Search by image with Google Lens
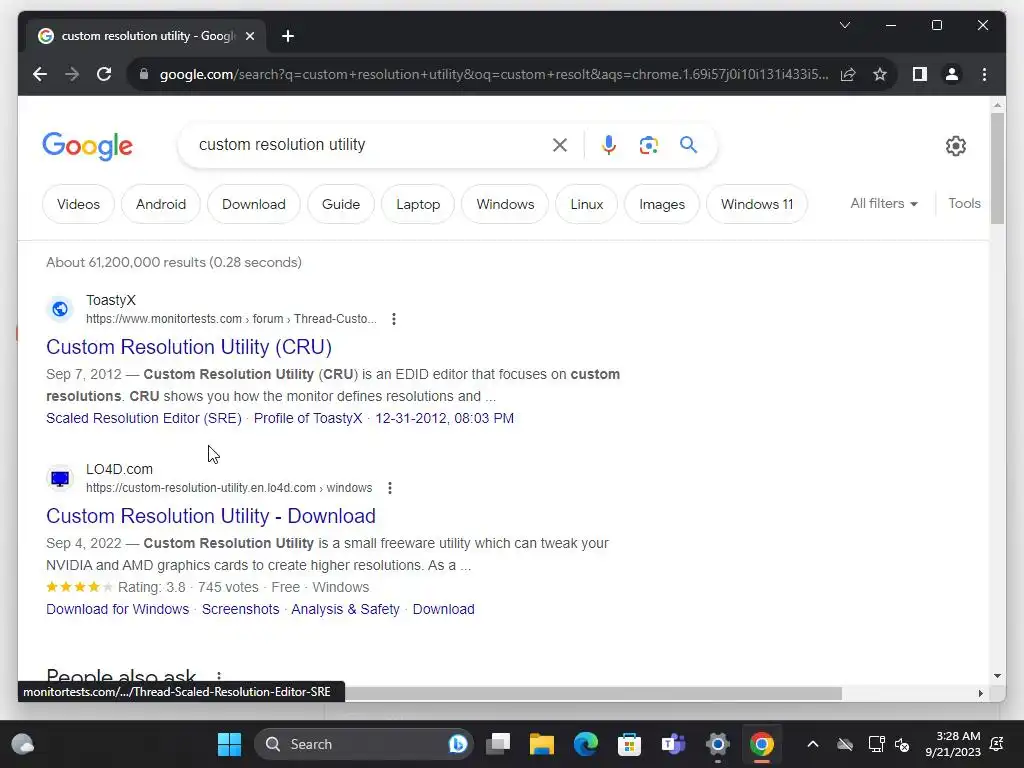Viewport: 1024px width, 768px height. tap(648, 145)
